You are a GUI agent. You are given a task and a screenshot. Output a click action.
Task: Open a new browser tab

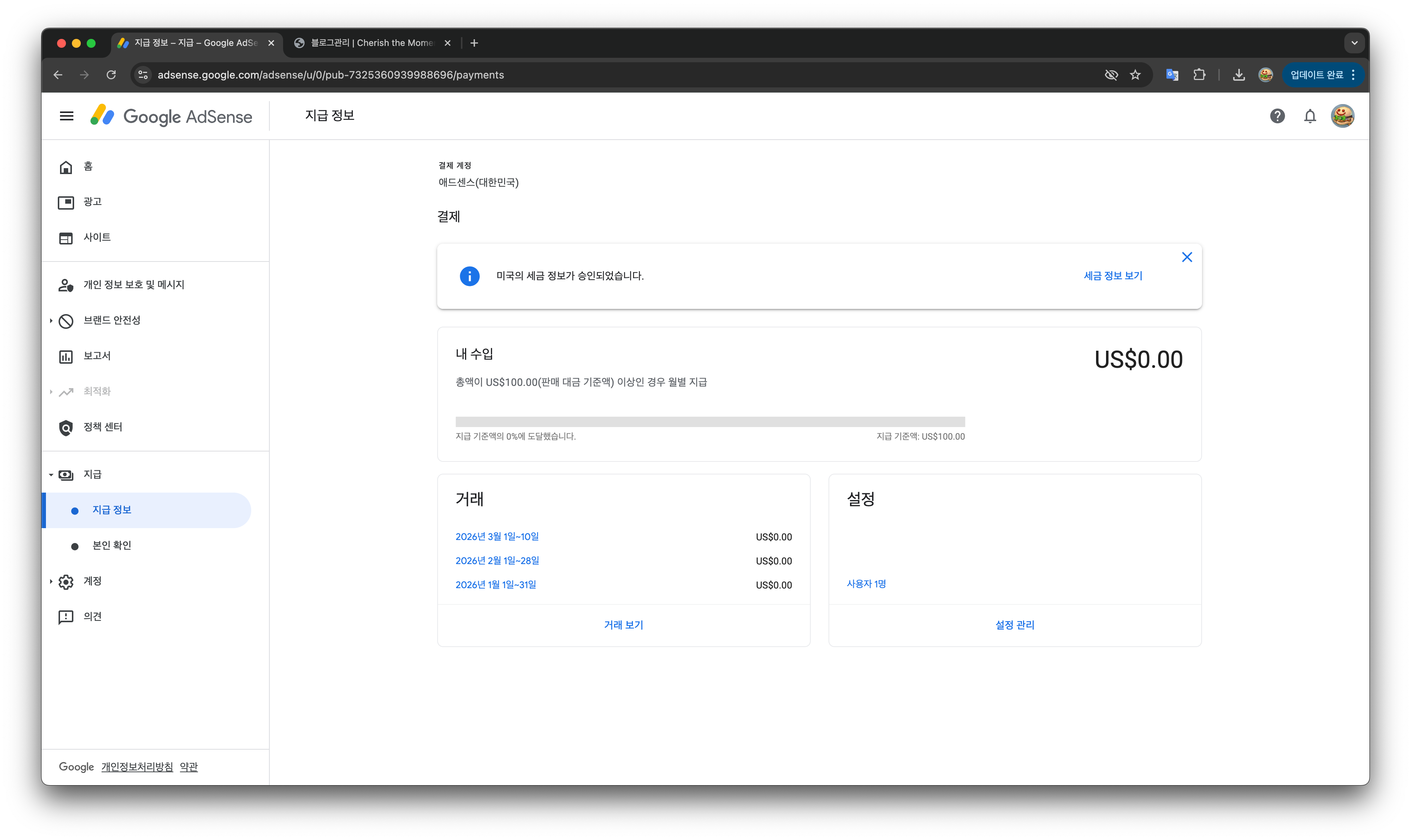pos(474,43)
